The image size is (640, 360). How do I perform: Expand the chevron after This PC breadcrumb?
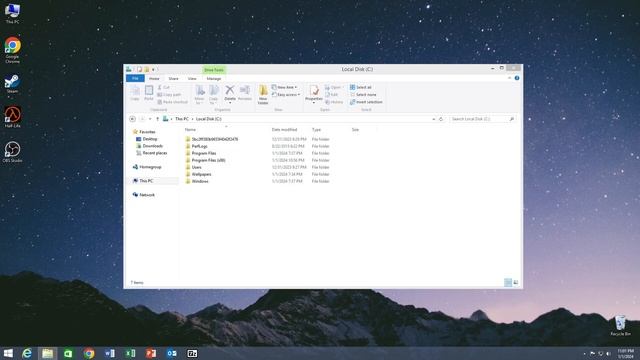point(192,119)
